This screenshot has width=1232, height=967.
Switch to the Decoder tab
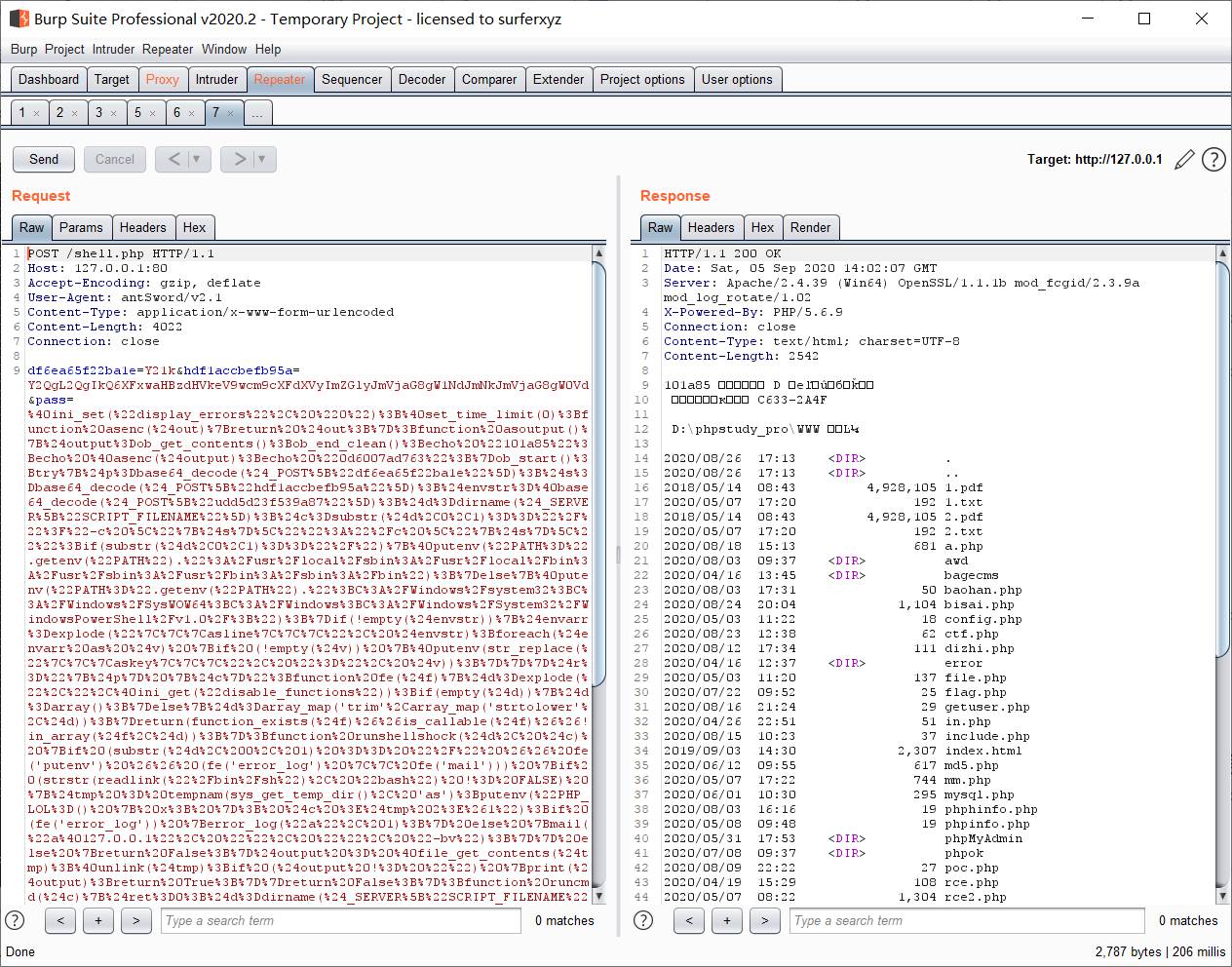click(422, 80)
